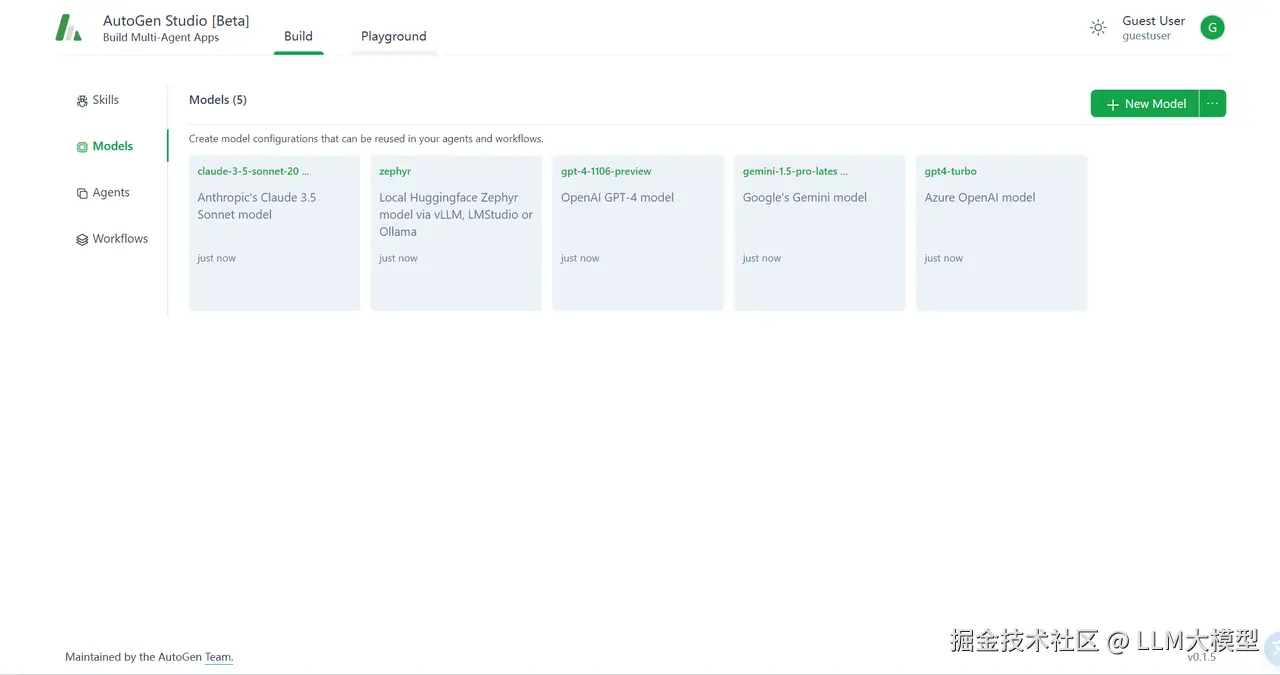This screenshot has width=1280, height=675.
Task: Click the Local Huggingface Zephyr model description
Action: [456, 215]
